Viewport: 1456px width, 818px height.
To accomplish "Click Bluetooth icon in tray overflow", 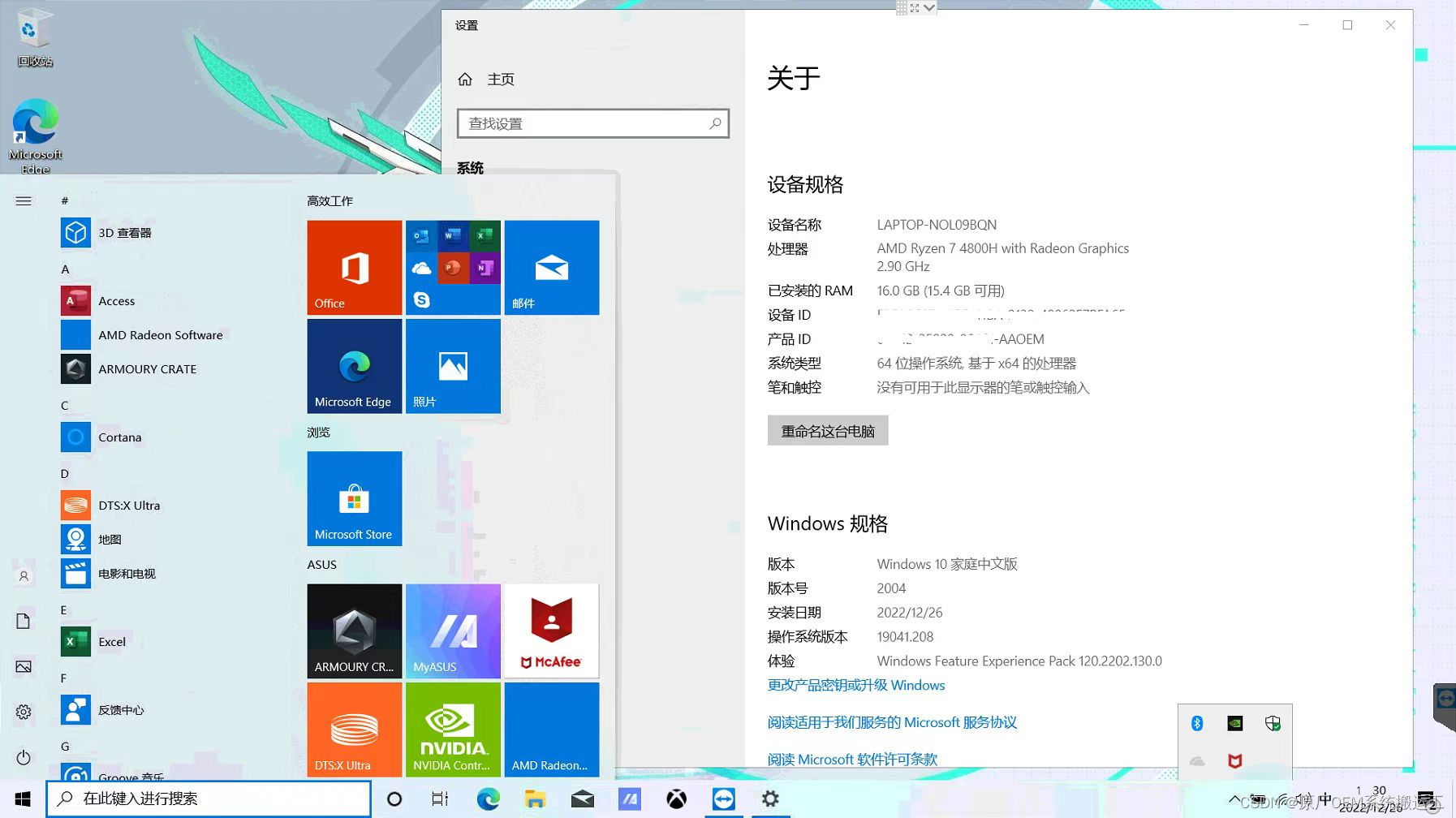I will 1197,723.
